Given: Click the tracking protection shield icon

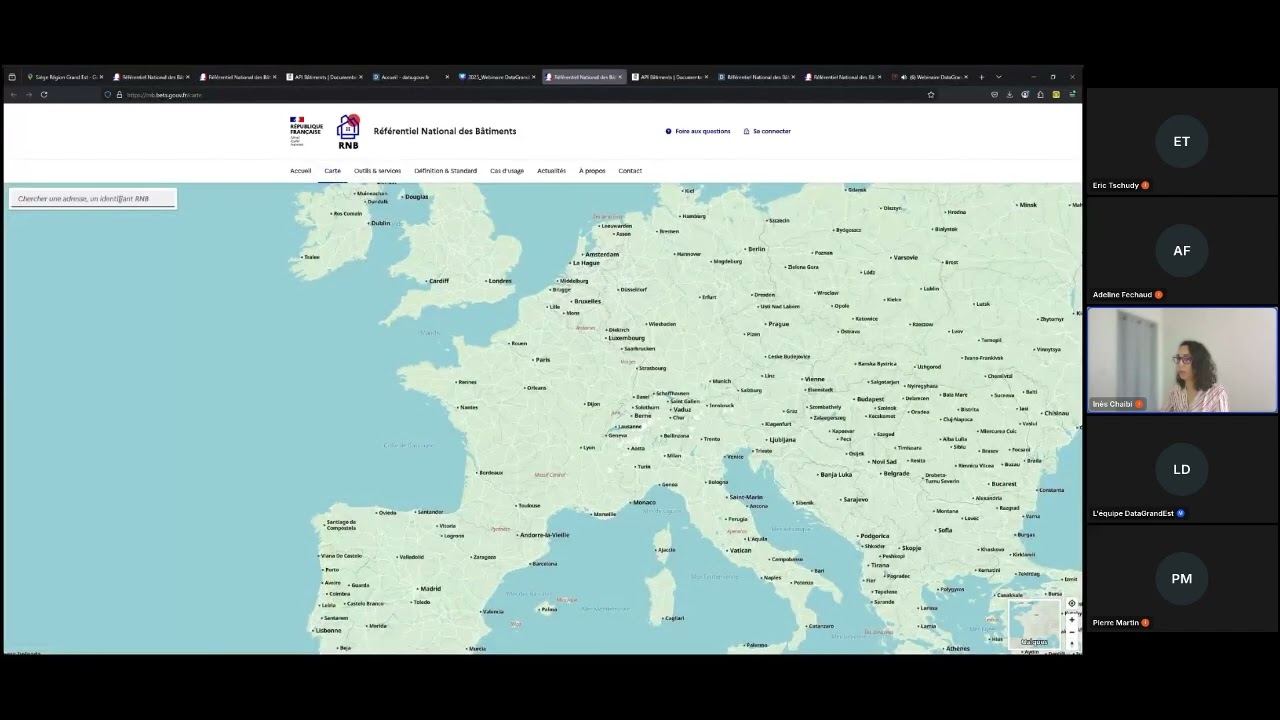Looking at the screenshot, I should [107, 95].
